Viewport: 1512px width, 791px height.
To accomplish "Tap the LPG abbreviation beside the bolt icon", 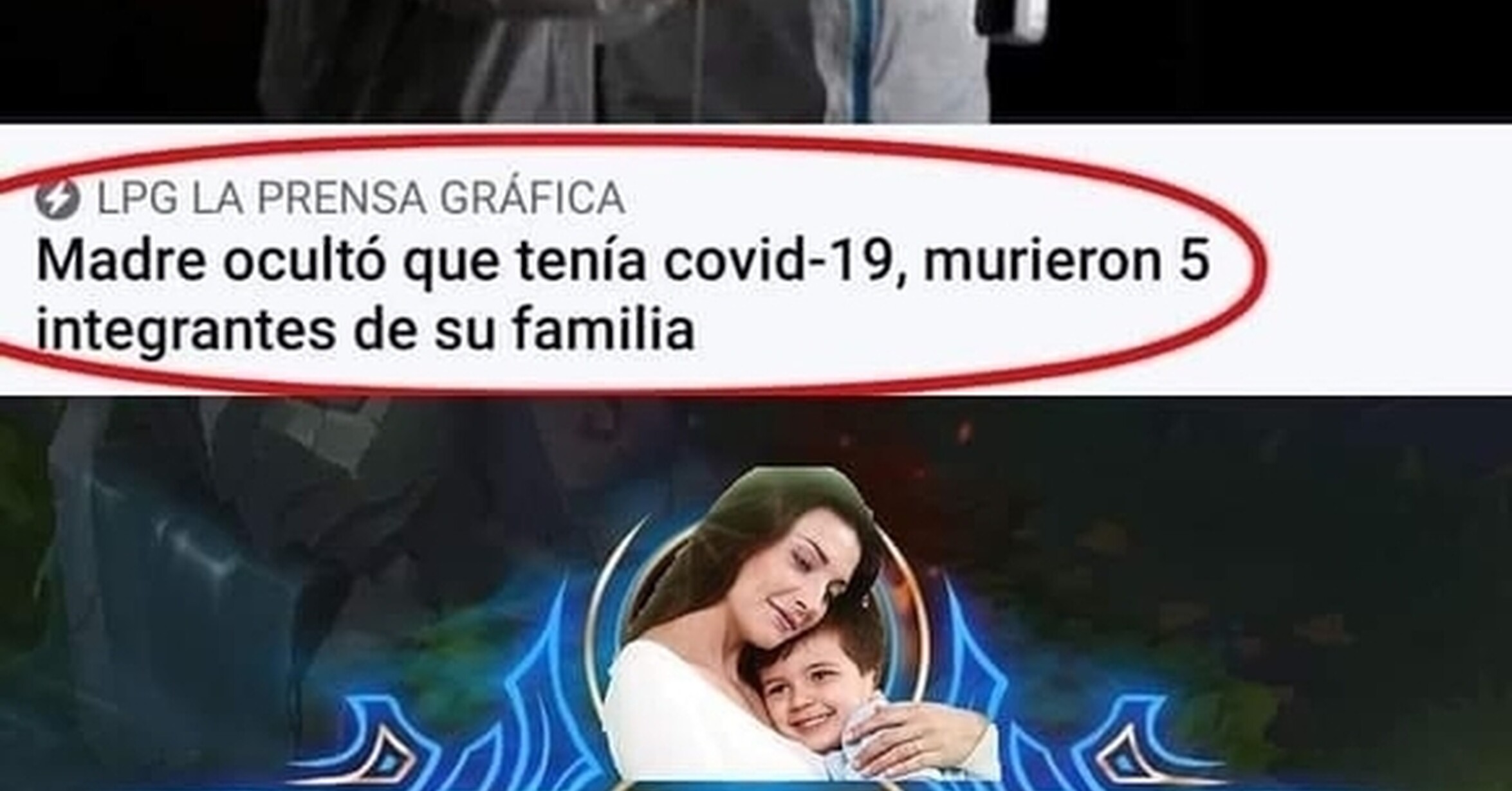I will [x=137, y=198].
